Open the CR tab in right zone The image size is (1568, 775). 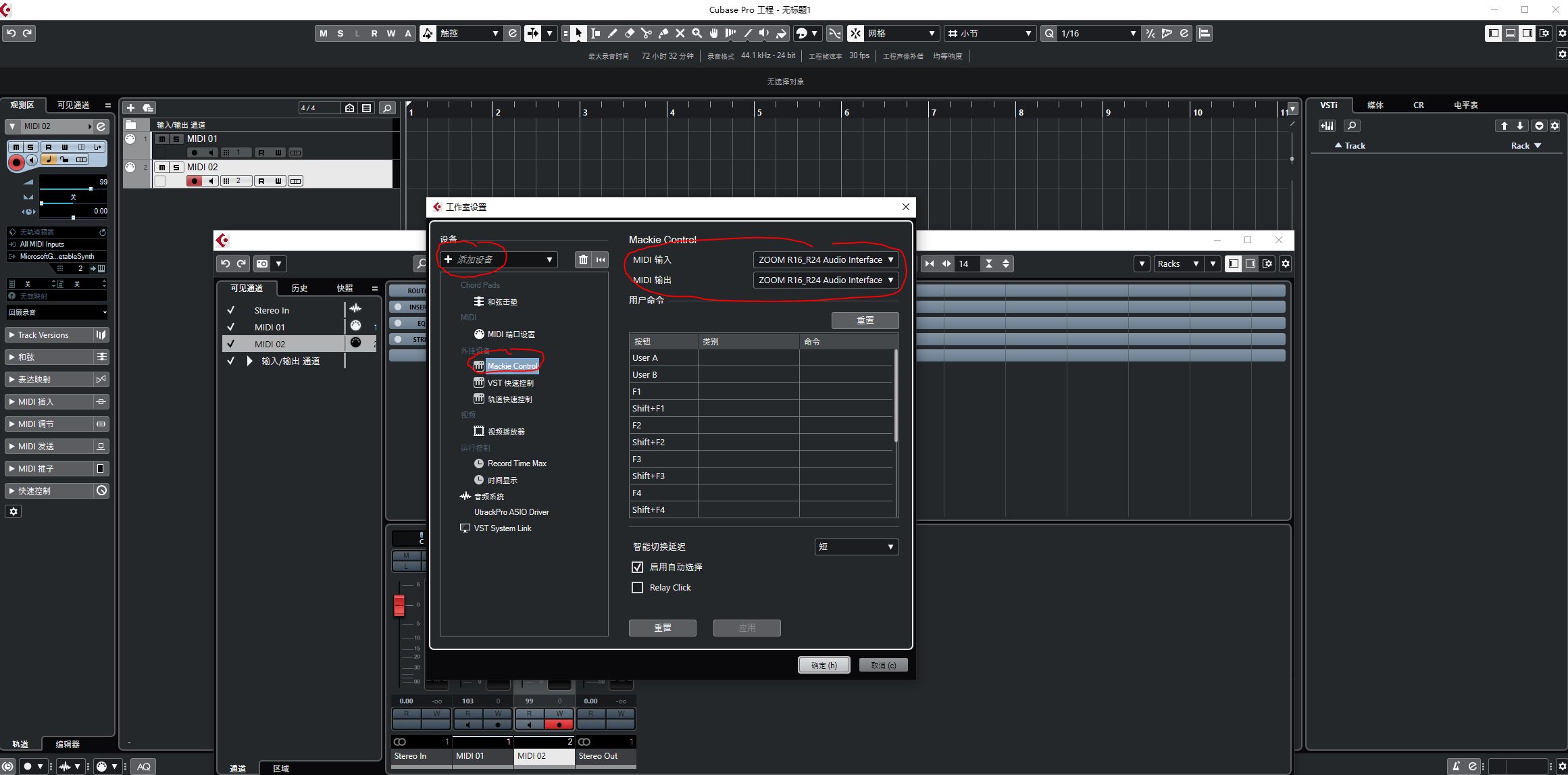pos(1419,105)
